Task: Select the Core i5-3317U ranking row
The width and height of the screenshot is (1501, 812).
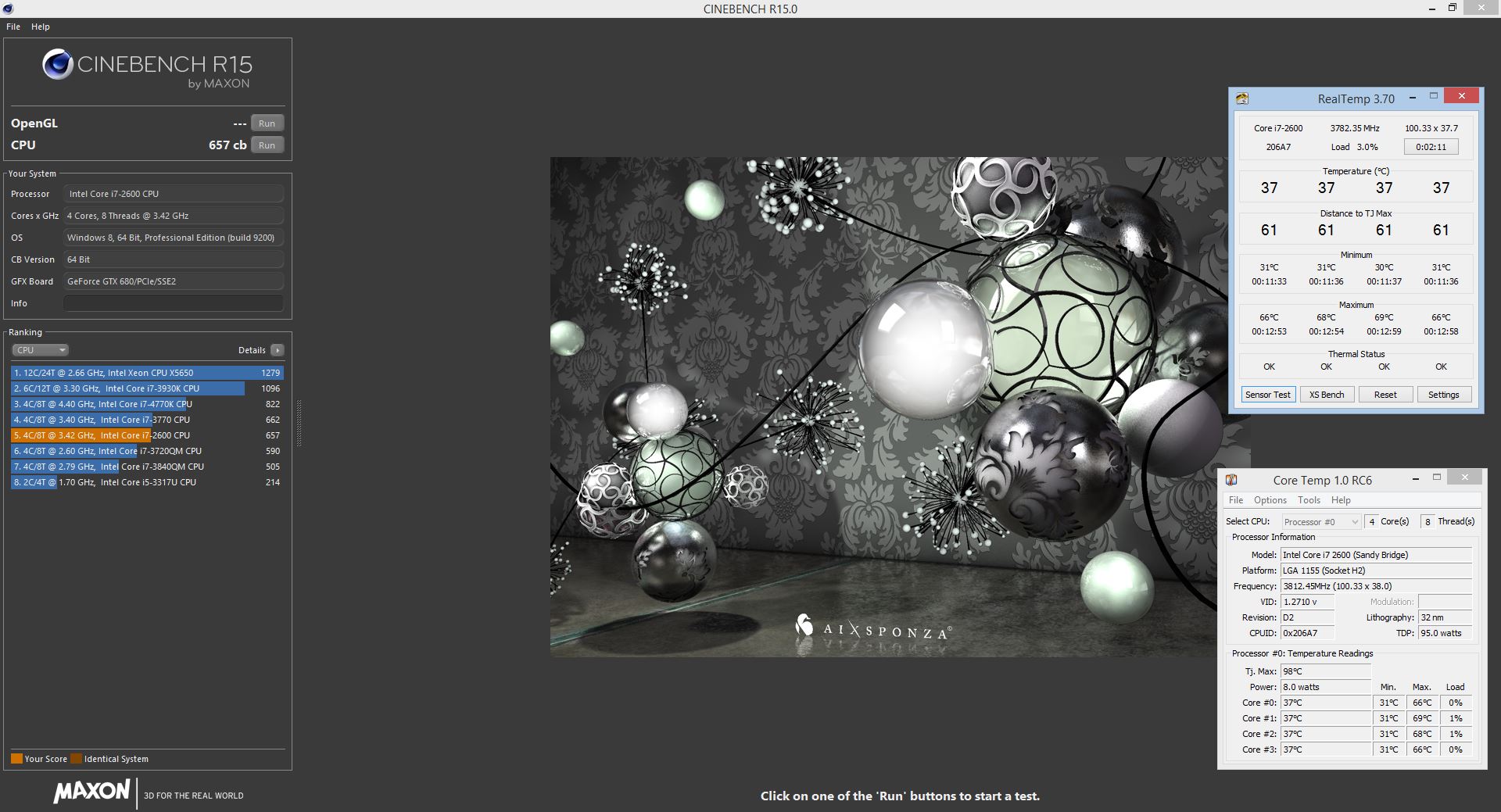Action: tap(147, 482)
